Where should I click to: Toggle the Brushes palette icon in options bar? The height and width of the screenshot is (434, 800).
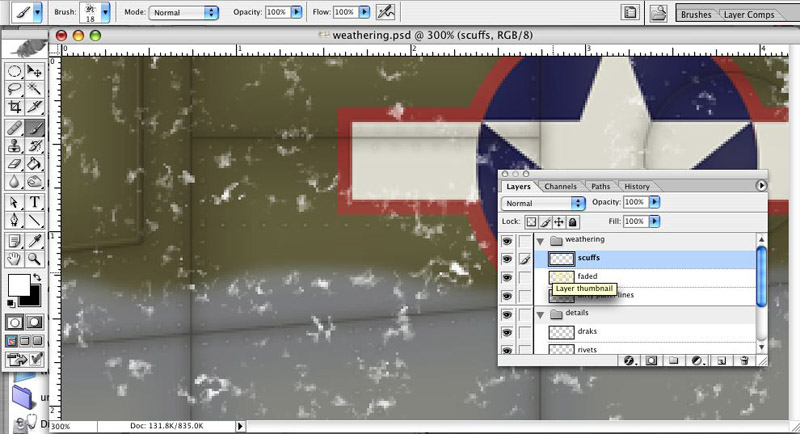click(630, 13)
